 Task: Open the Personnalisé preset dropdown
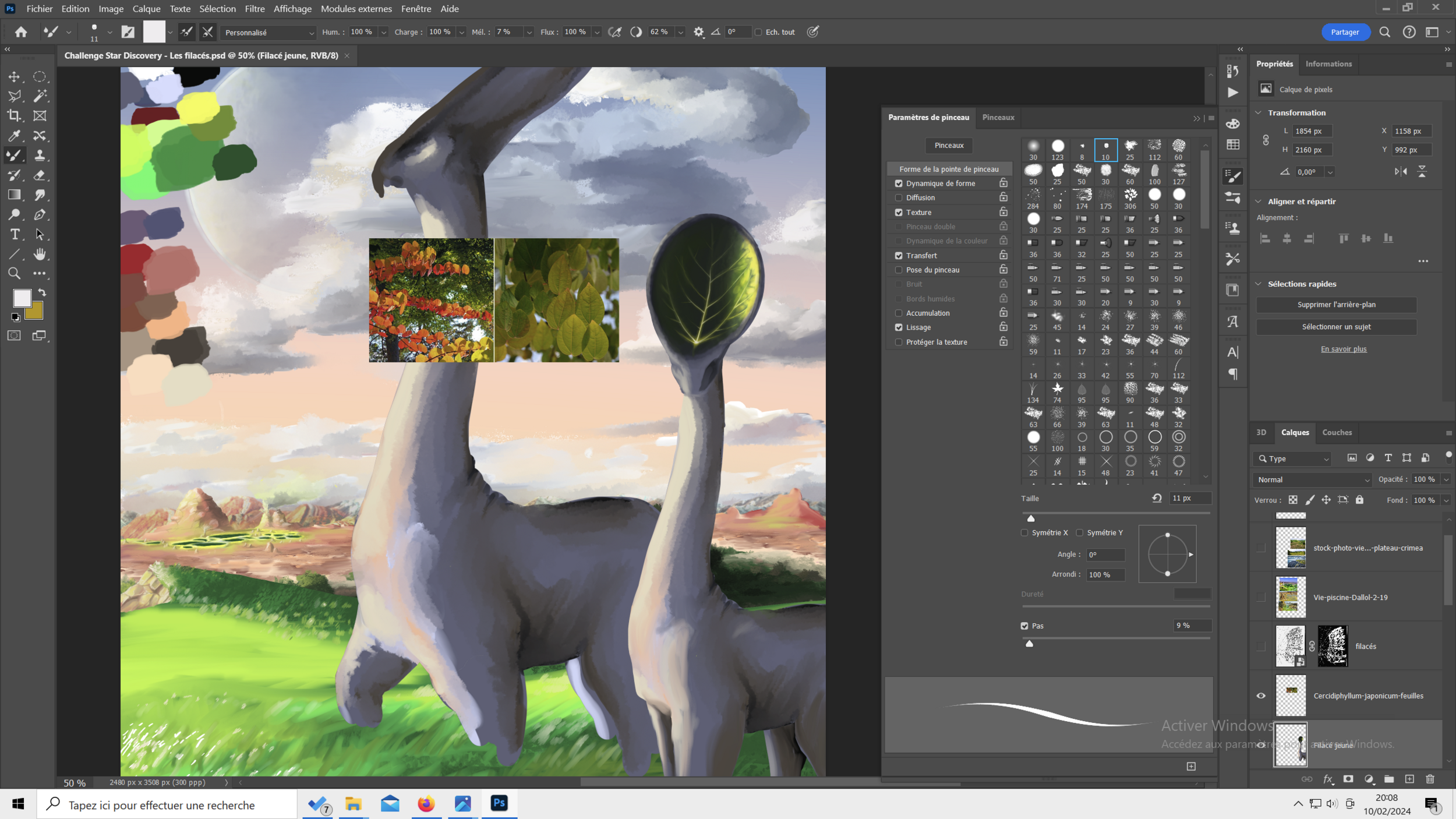coord(268,33)
